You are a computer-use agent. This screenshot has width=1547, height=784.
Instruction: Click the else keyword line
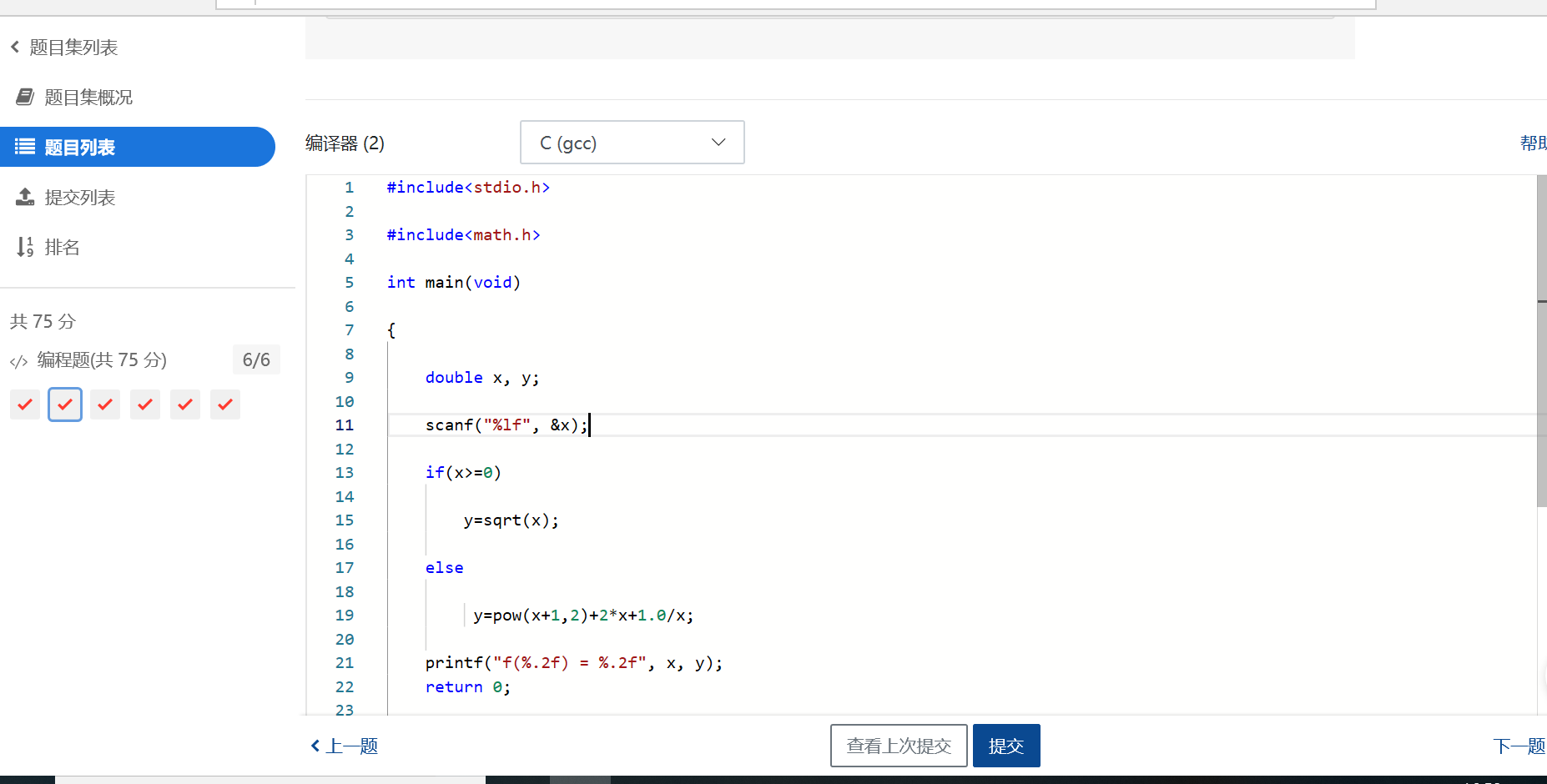[444, 568]
